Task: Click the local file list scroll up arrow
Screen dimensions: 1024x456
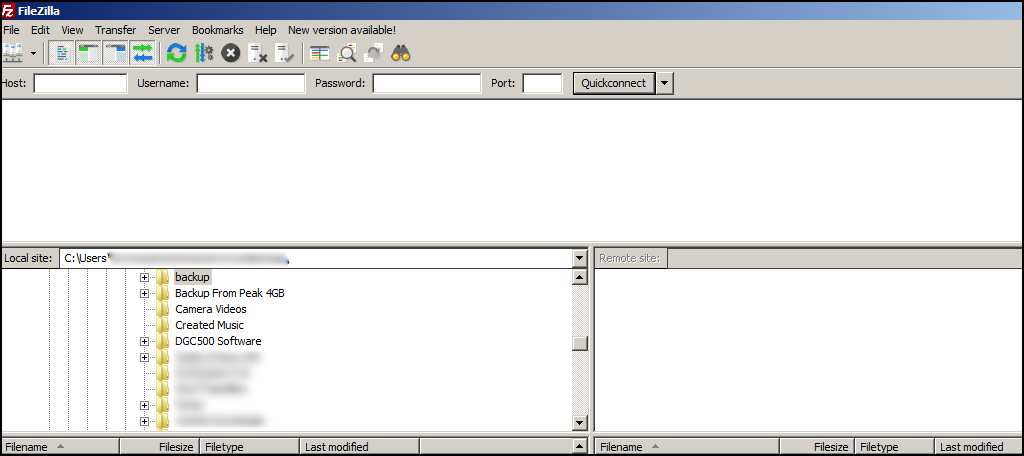Action: click(580, 446)
